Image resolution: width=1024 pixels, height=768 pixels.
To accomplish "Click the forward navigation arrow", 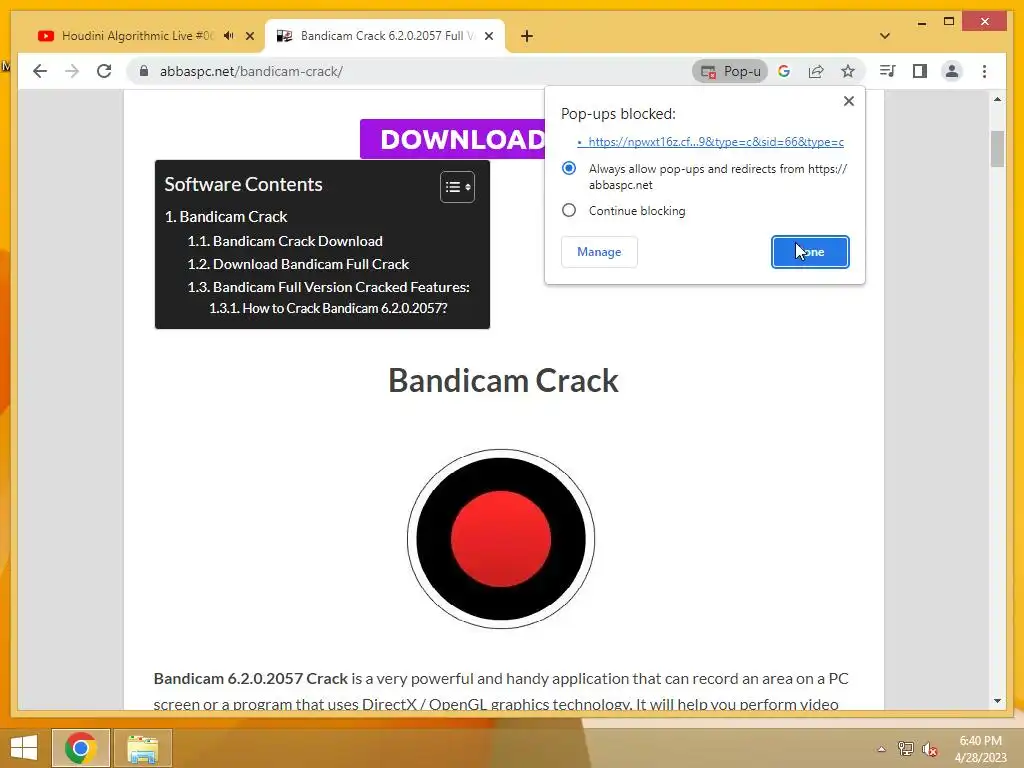I will (x=72, y=71).
